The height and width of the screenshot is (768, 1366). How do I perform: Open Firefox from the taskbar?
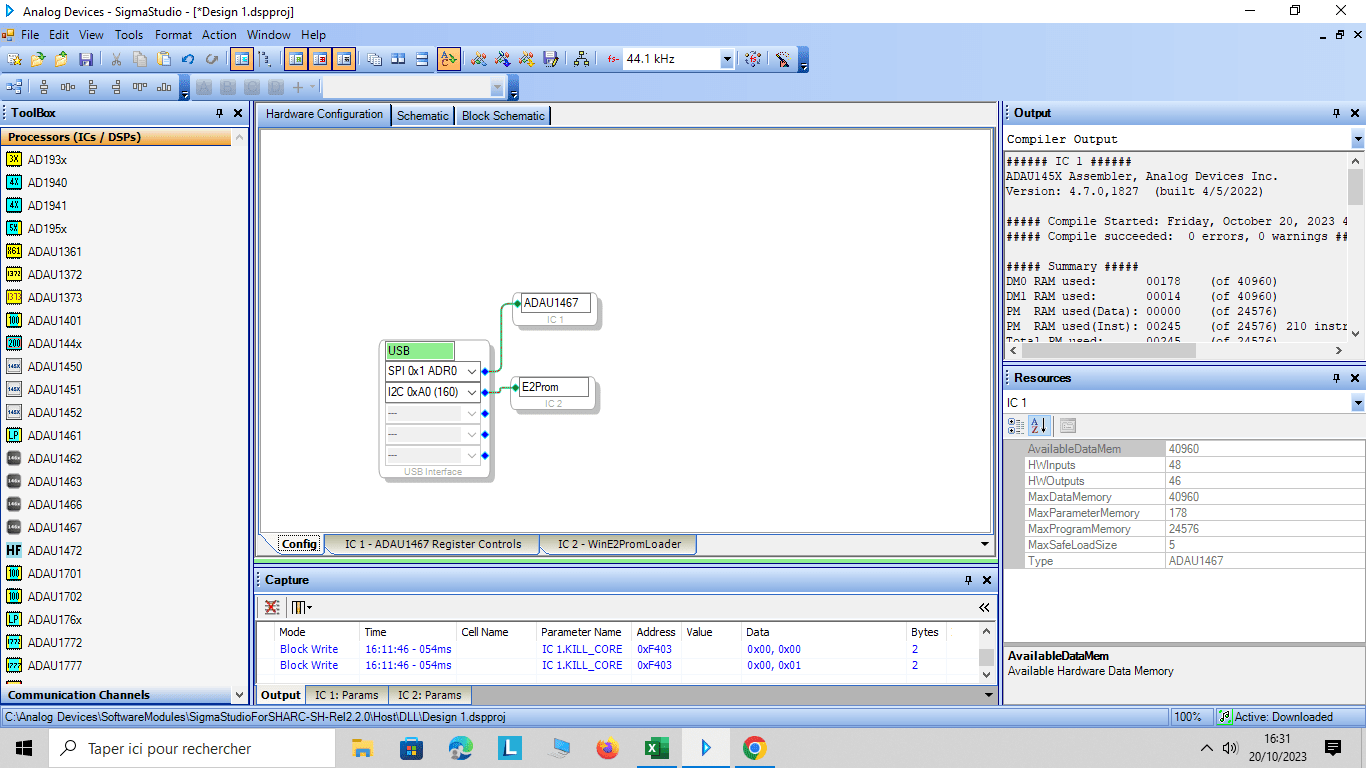(x=608, y=748)
